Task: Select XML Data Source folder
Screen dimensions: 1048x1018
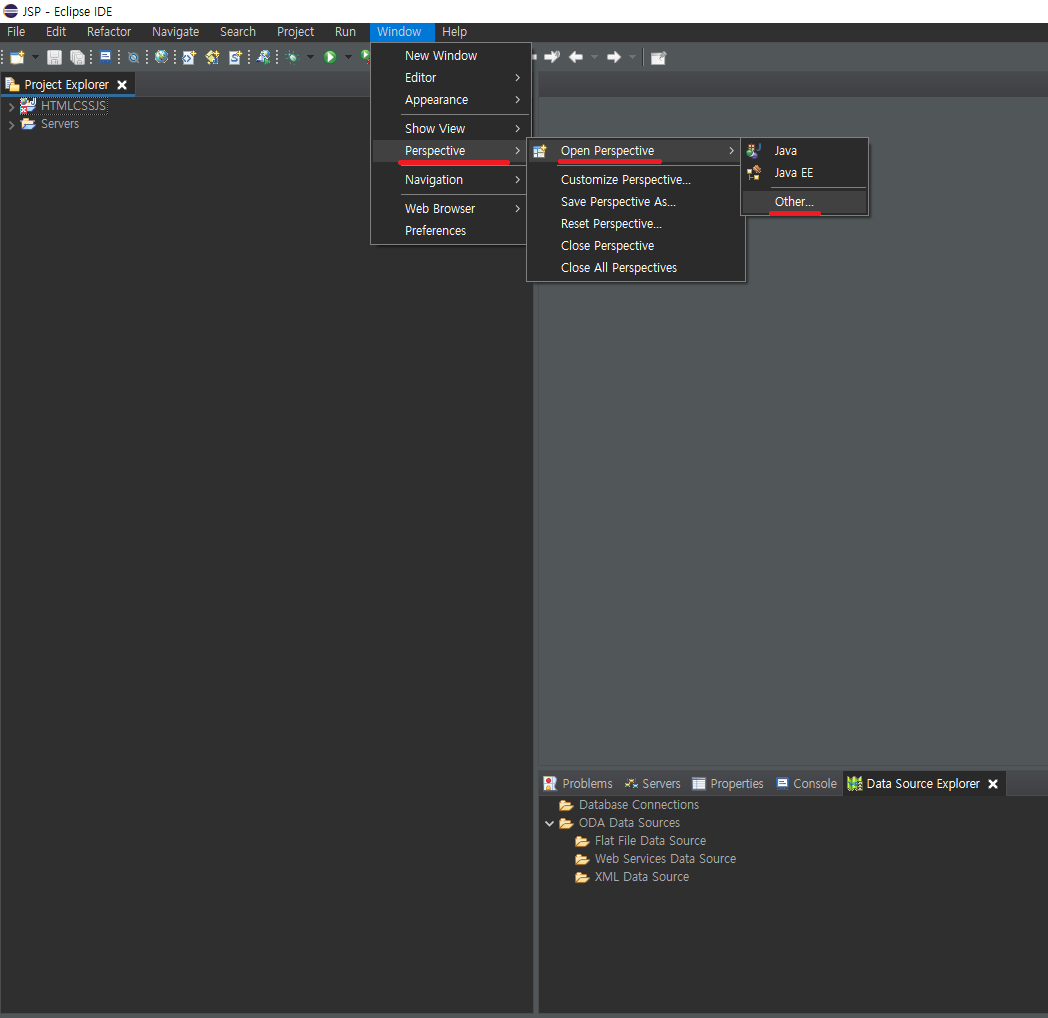Action: (x=642, y=877)
